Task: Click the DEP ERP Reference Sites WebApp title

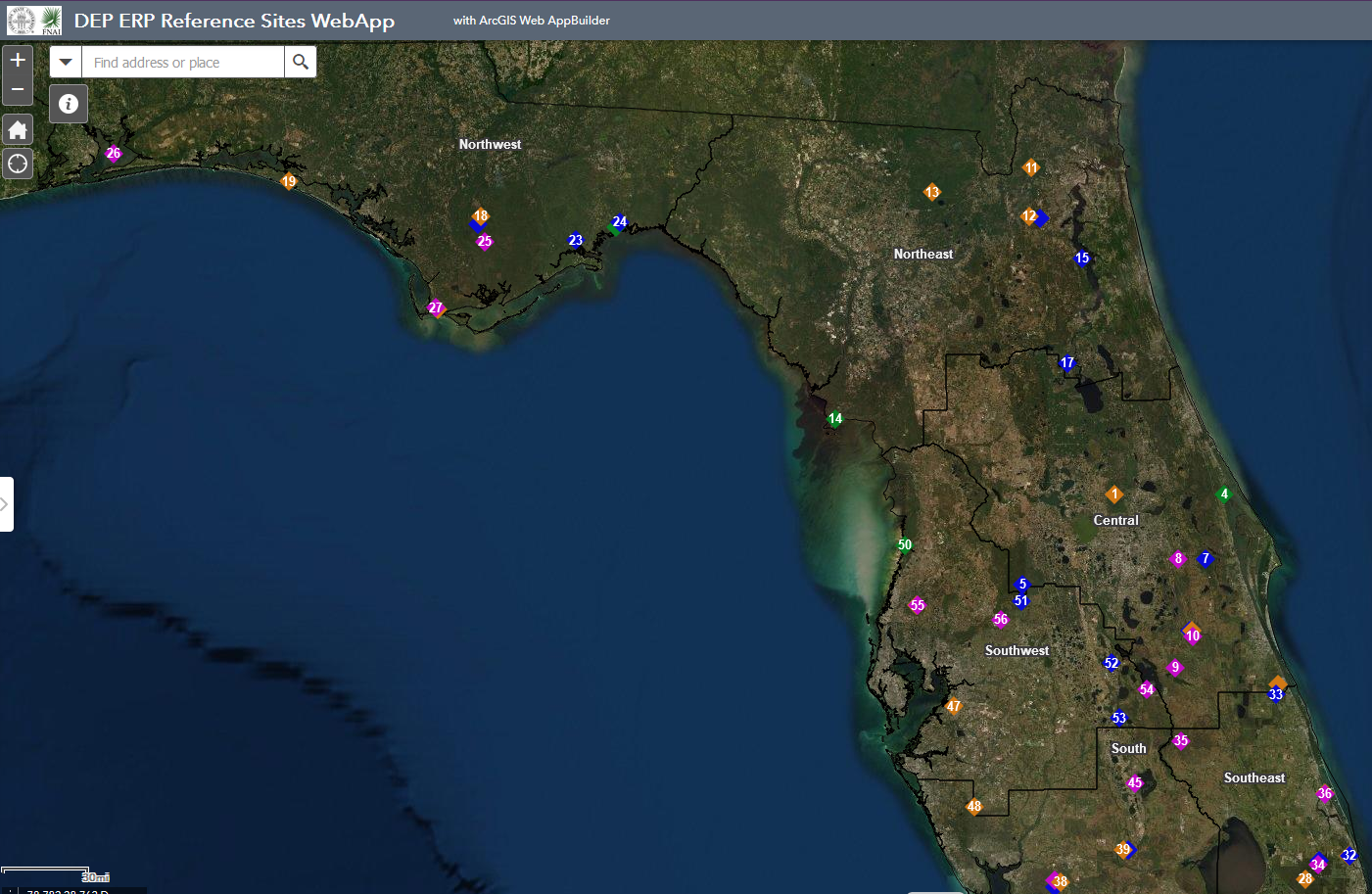Action: (x=235, y=20)
